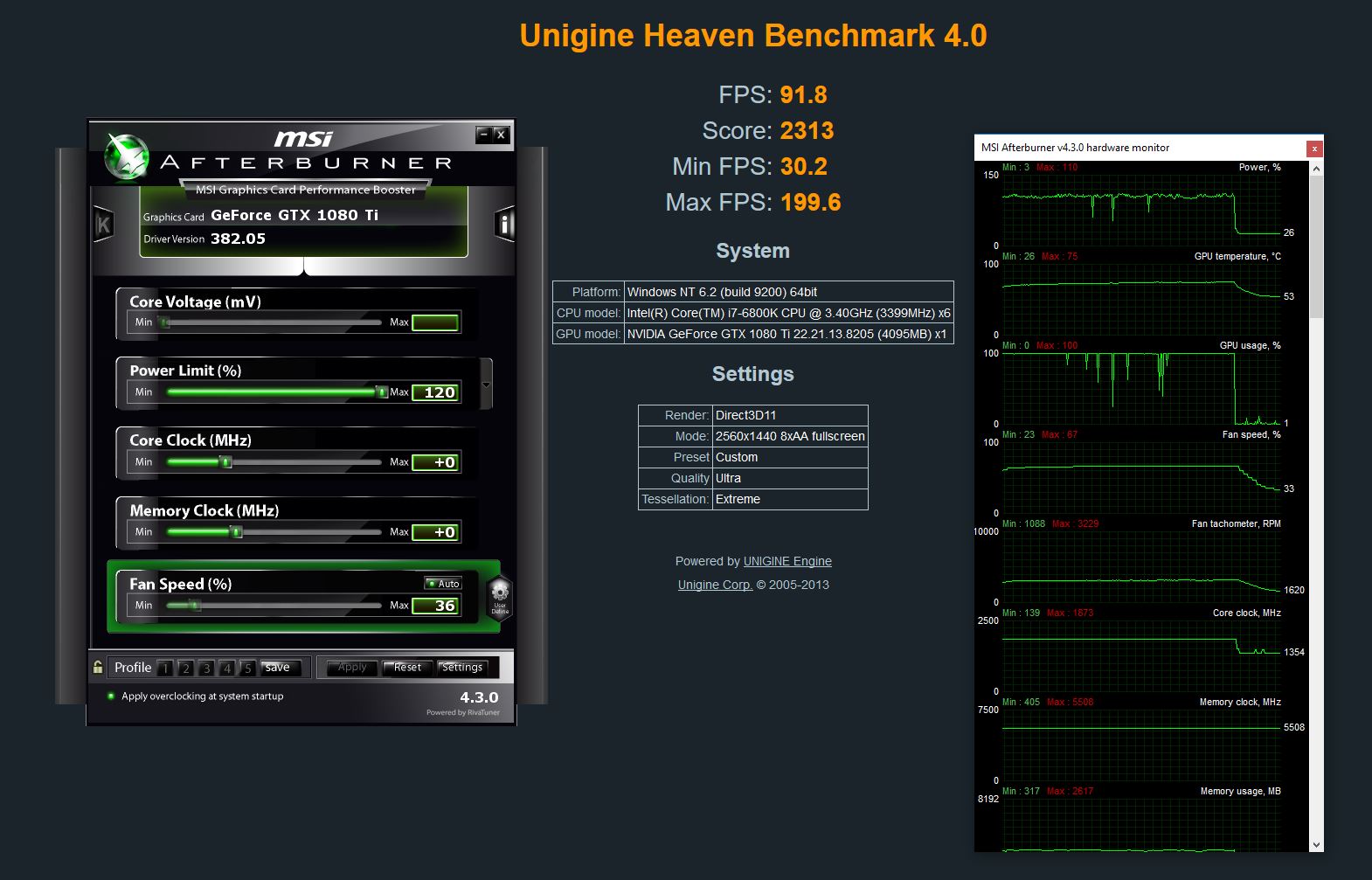
Task: Select profile slot 4
Action: tap(227, 669)
